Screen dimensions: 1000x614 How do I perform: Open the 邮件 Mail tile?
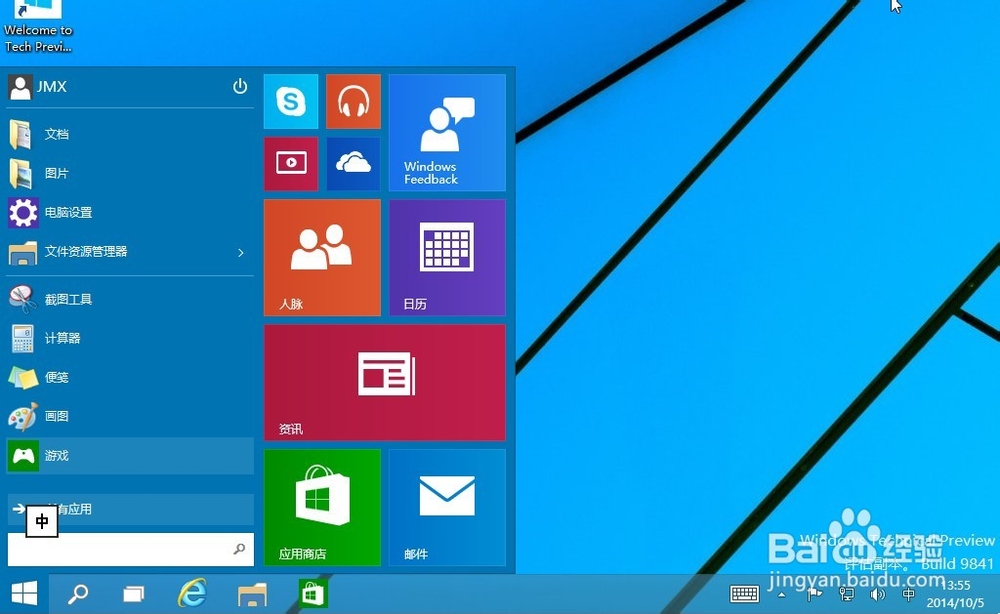pos(447,508)
